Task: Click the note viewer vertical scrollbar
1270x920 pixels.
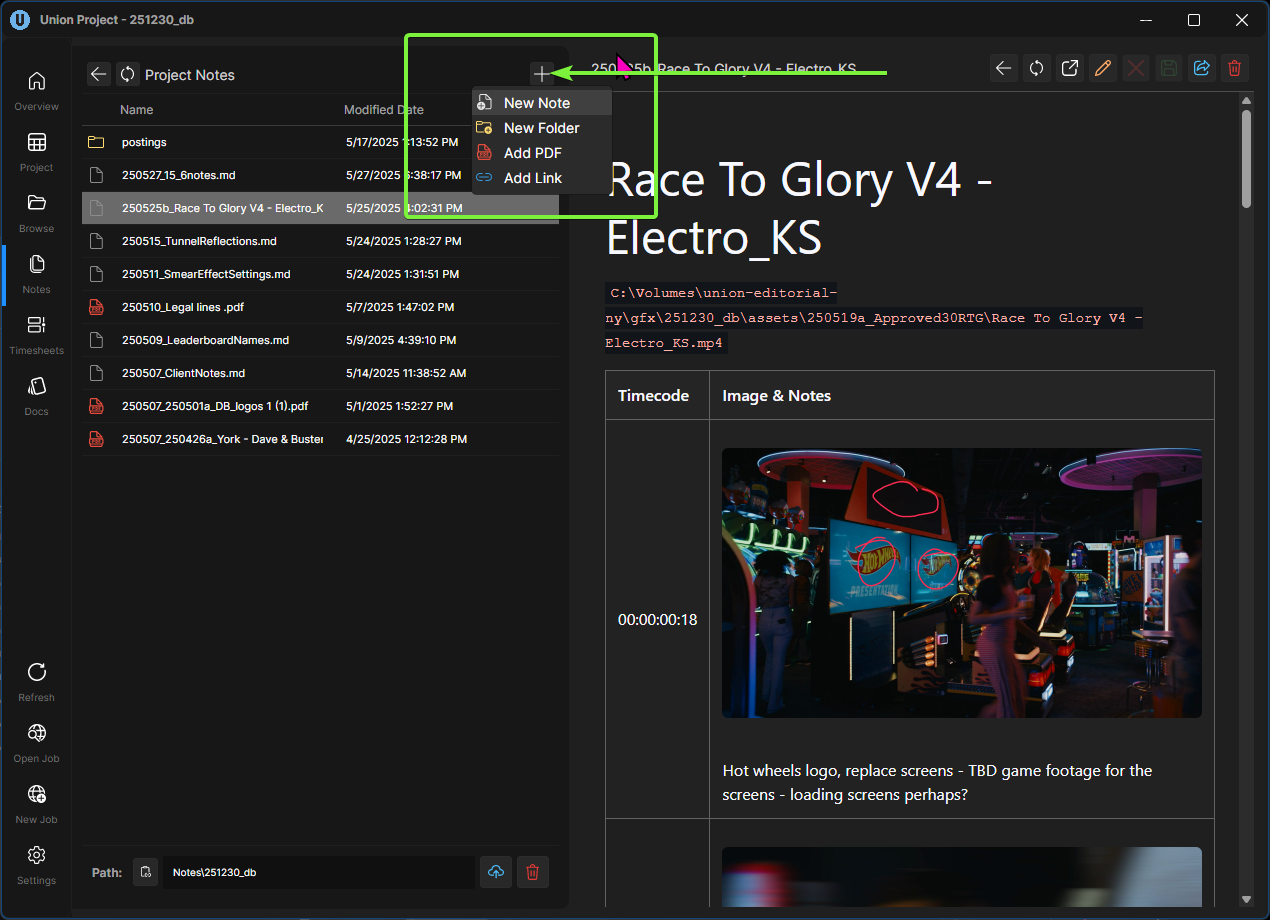Action: pos(1246,158)
